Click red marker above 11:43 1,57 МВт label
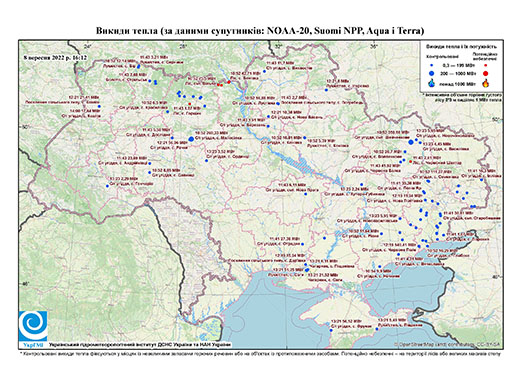The image size is (520, 368). [190, 104]
